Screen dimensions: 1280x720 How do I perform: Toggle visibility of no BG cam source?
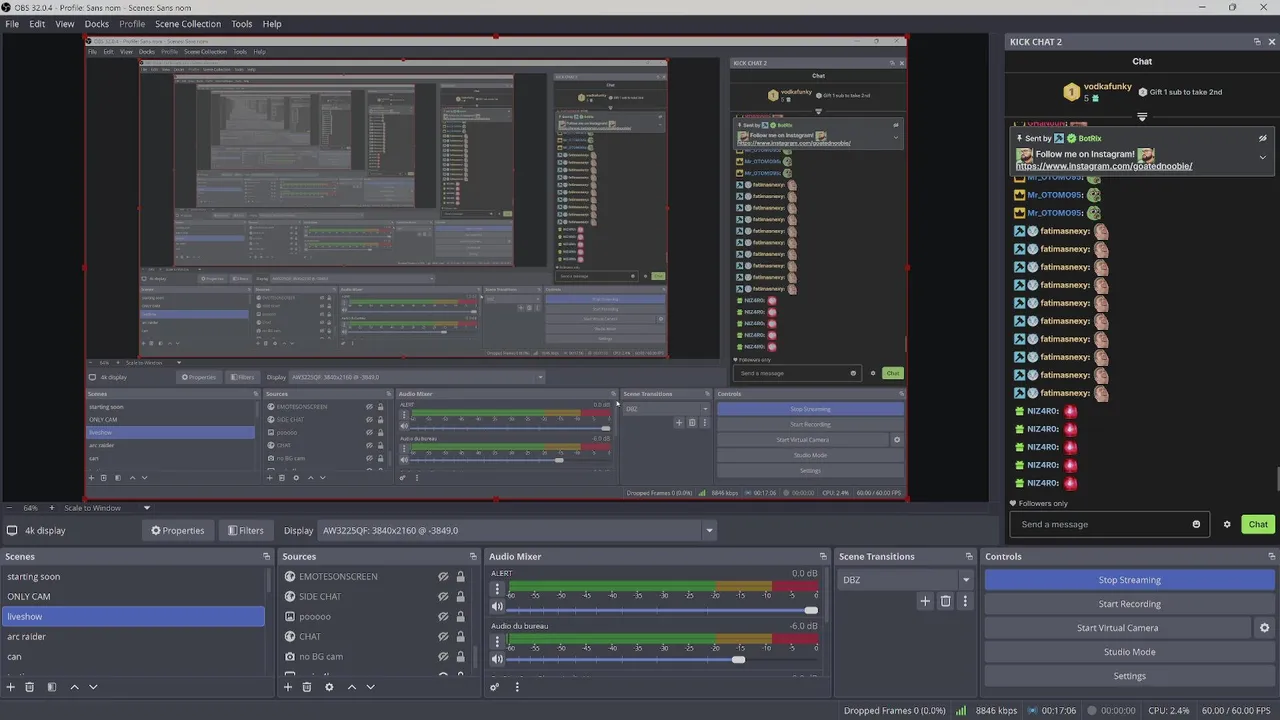[x=443, y=657]
